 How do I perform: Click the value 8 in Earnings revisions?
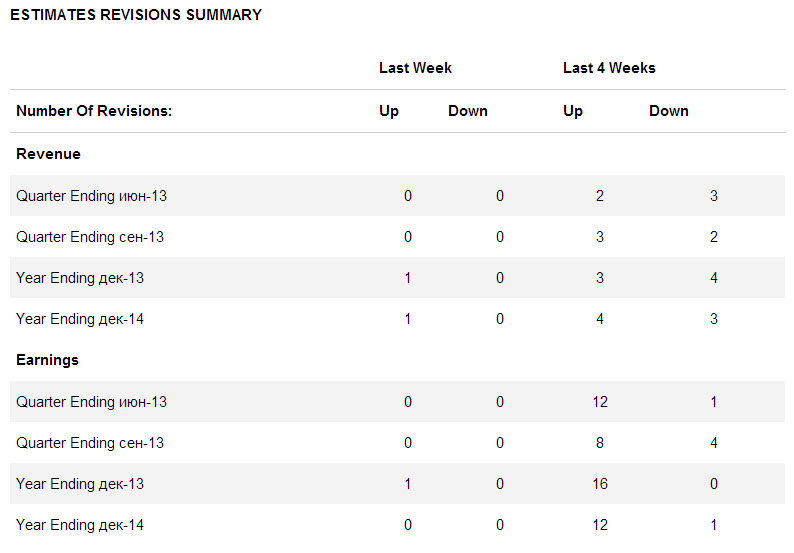click(600, 443)
